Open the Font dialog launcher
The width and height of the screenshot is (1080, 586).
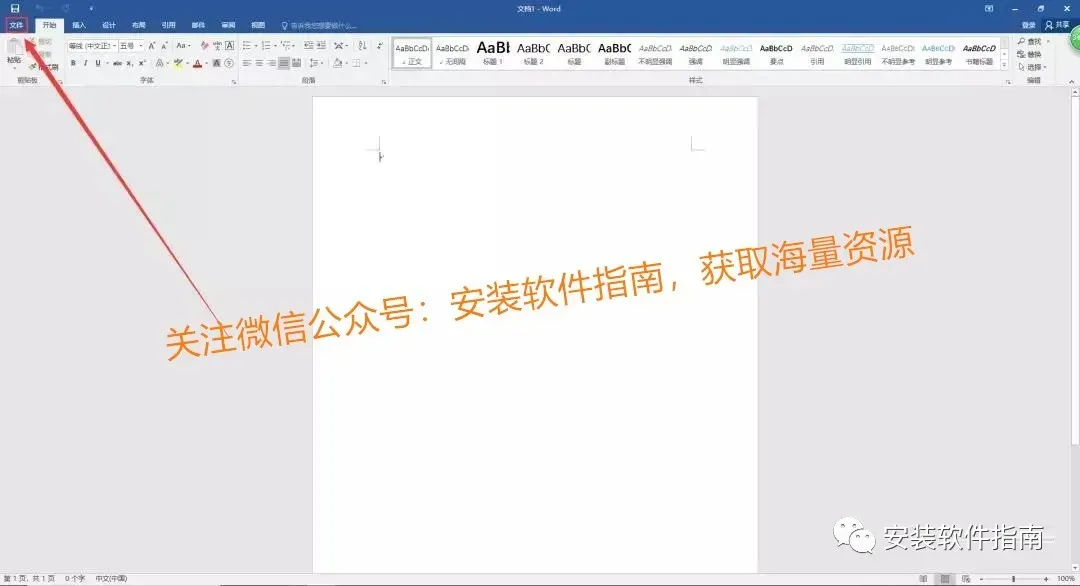tap(234, 81)
